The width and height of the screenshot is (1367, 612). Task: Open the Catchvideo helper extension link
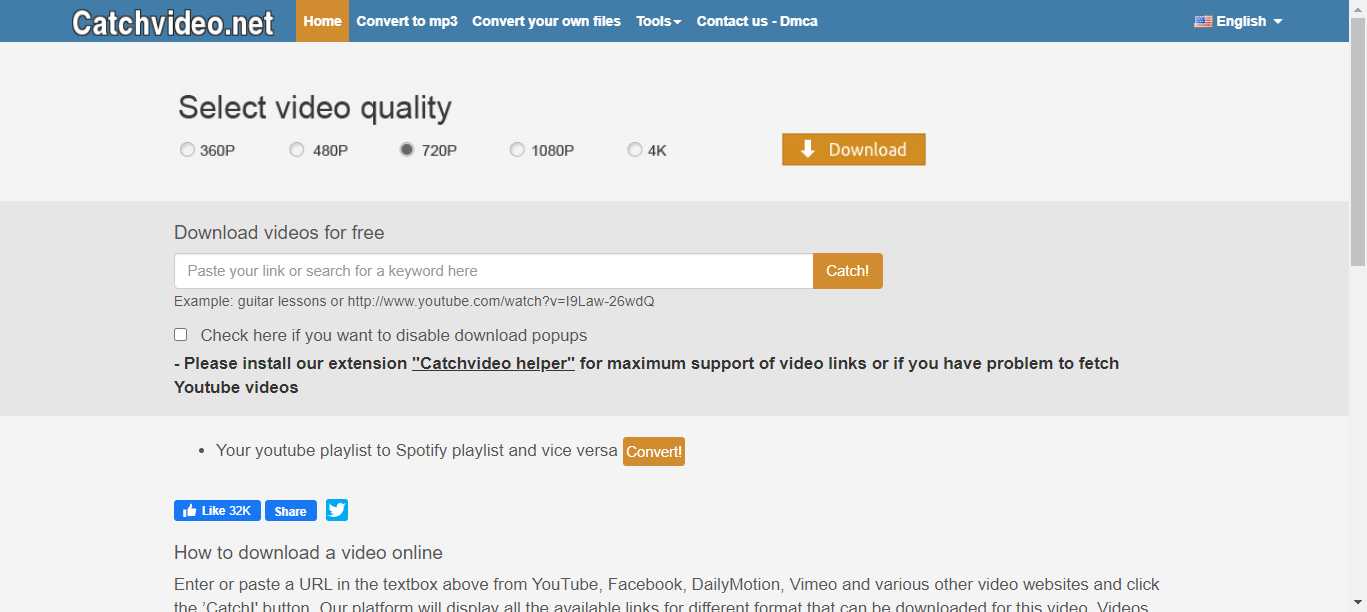point(493,363)
